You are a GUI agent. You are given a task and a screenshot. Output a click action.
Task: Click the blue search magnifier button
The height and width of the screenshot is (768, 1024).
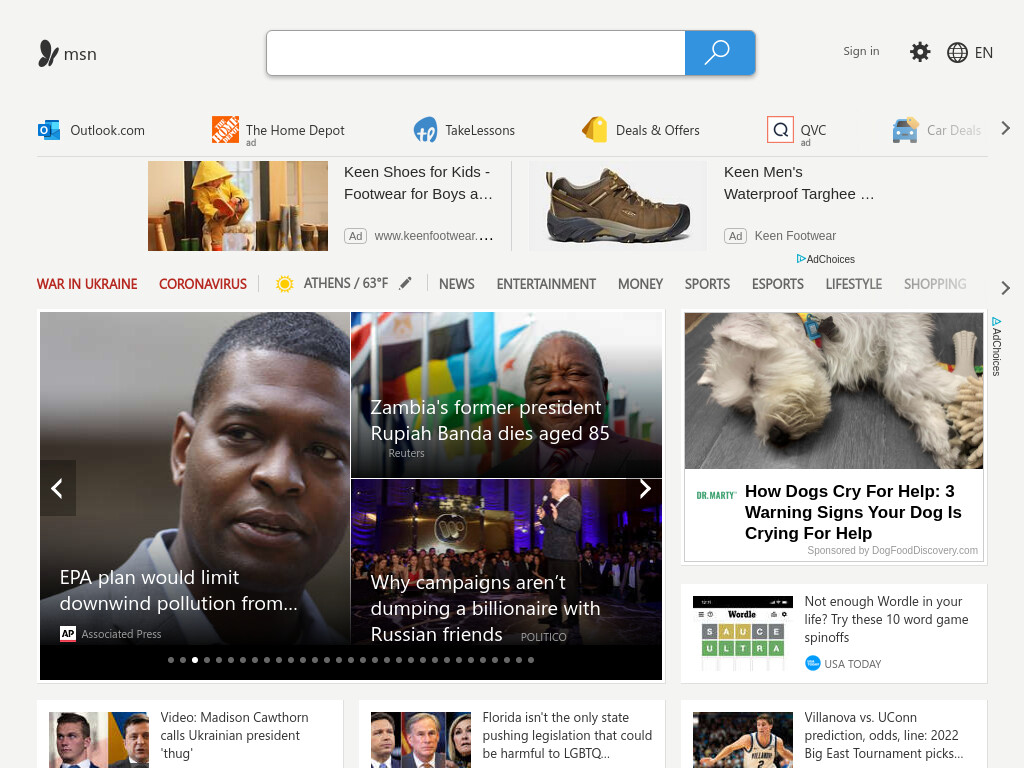coord(720,53)
